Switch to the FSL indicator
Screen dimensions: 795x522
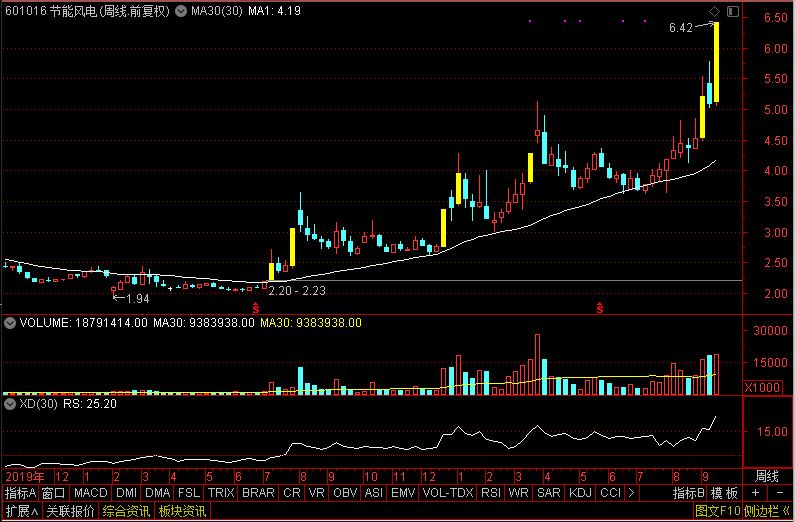189,493
